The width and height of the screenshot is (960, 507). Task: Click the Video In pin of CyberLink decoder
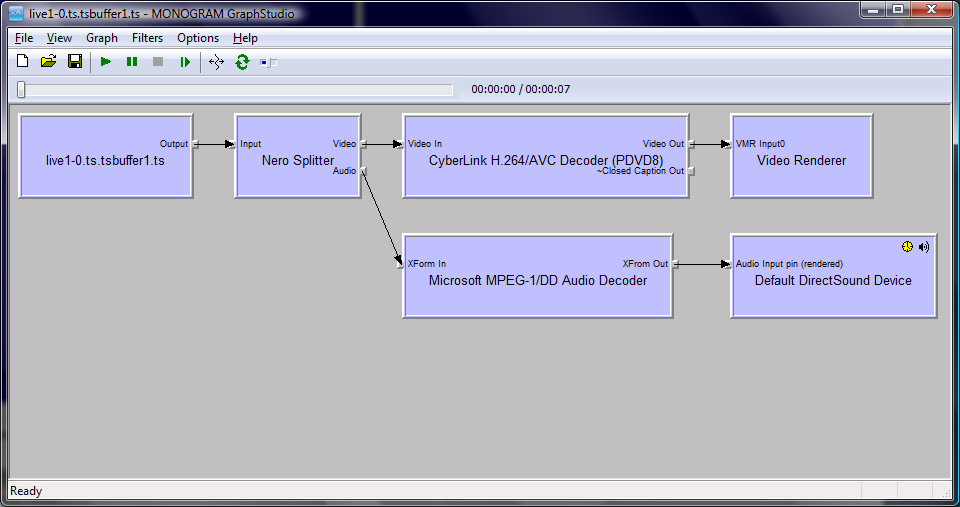pos(401,144)
